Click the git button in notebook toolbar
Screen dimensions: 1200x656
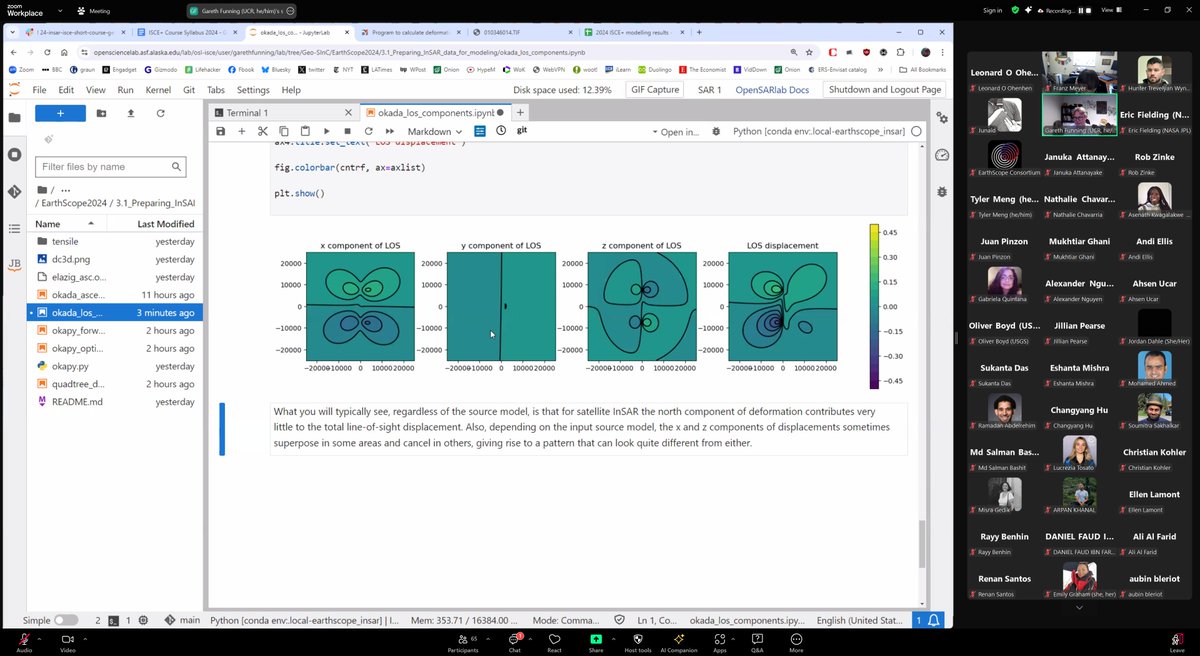pos(522,131)
